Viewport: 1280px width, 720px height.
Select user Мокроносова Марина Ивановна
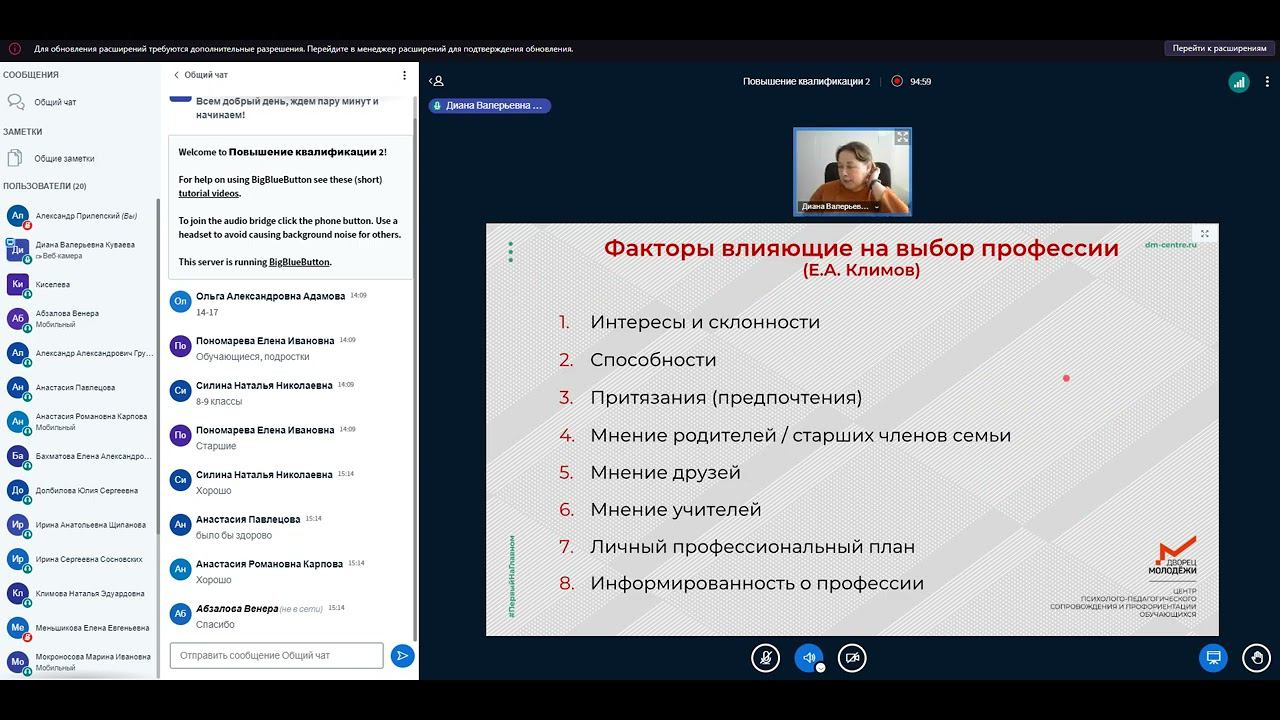pyautogui.click(x=80, y=661)
